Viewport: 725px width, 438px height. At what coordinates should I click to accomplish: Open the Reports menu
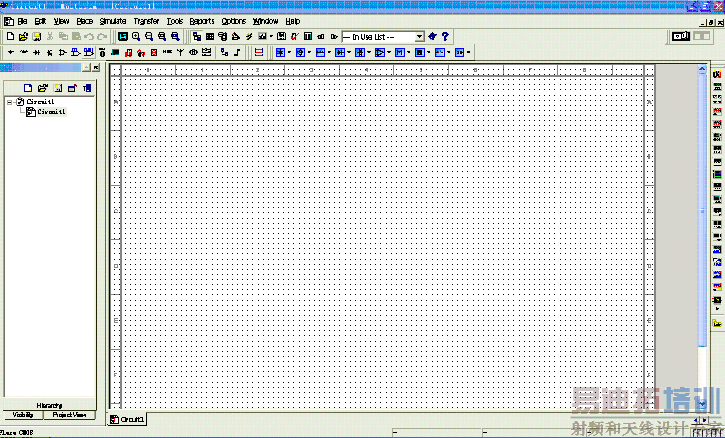[202, 21]
